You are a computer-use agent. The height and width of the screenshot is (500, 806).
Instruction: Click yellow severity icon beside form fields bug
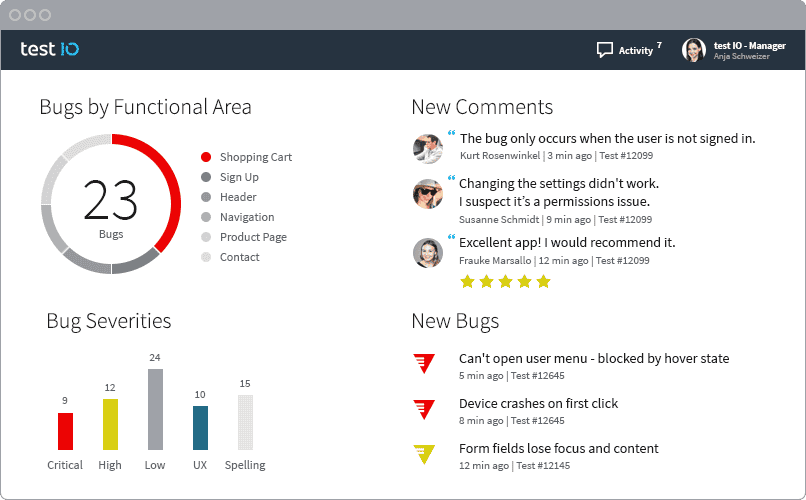coord(424,454)
